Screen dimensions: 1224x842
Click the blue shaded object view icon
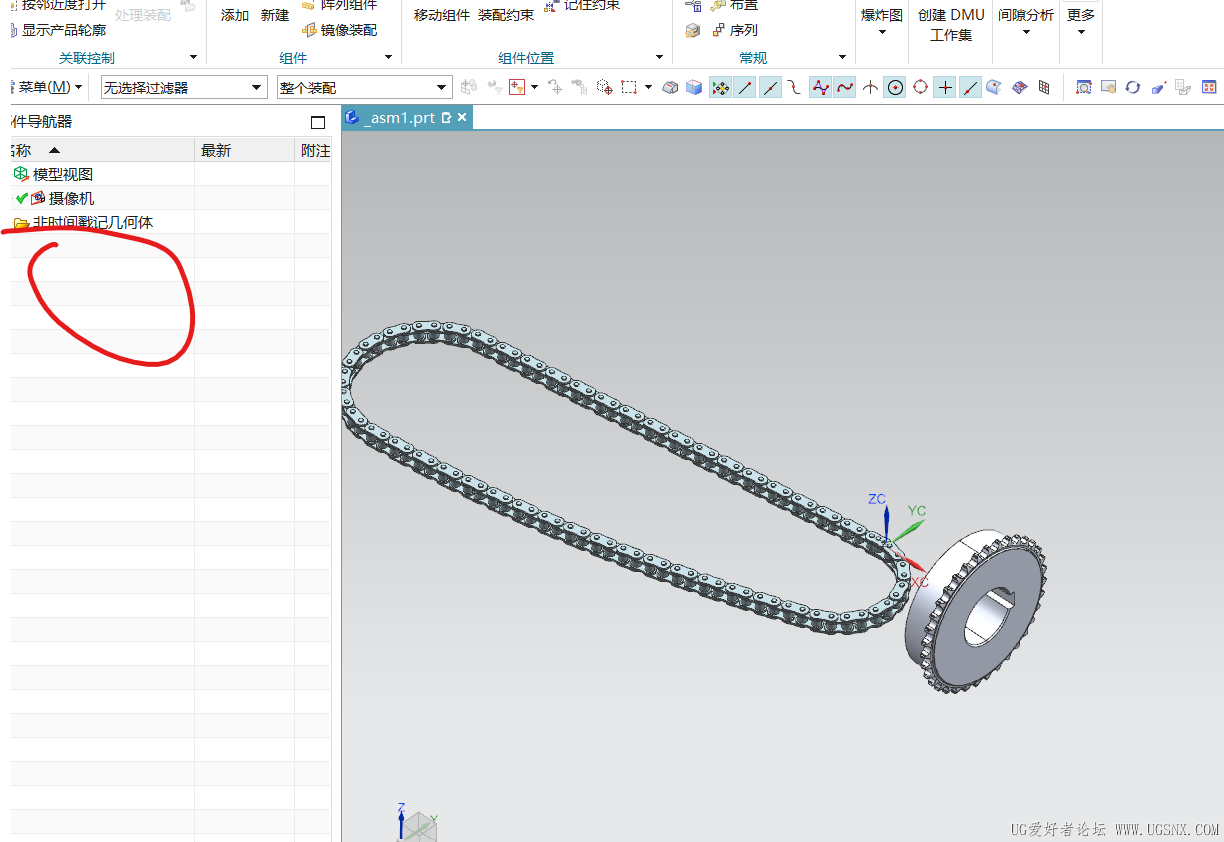point(1159,87)
